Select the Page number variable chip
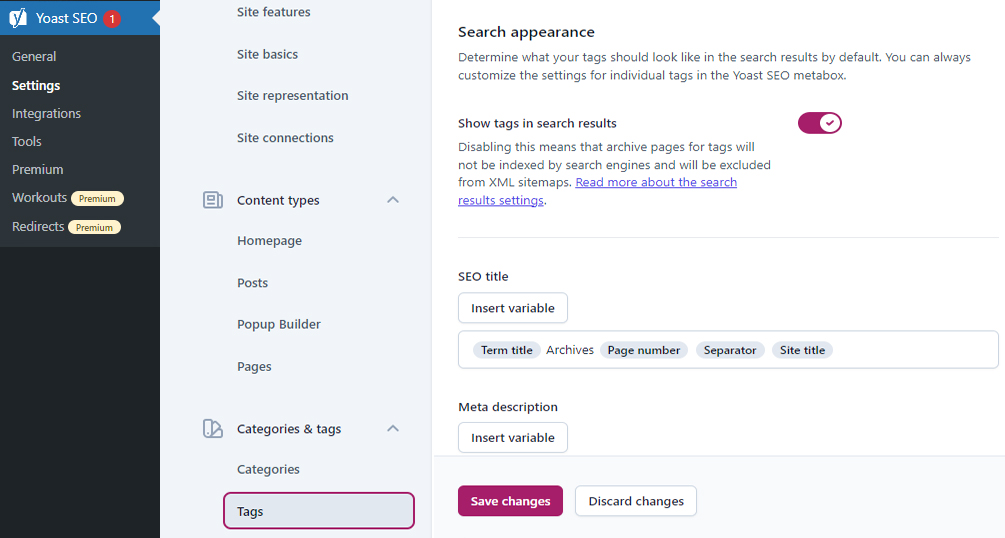 (x=644, y=350)
